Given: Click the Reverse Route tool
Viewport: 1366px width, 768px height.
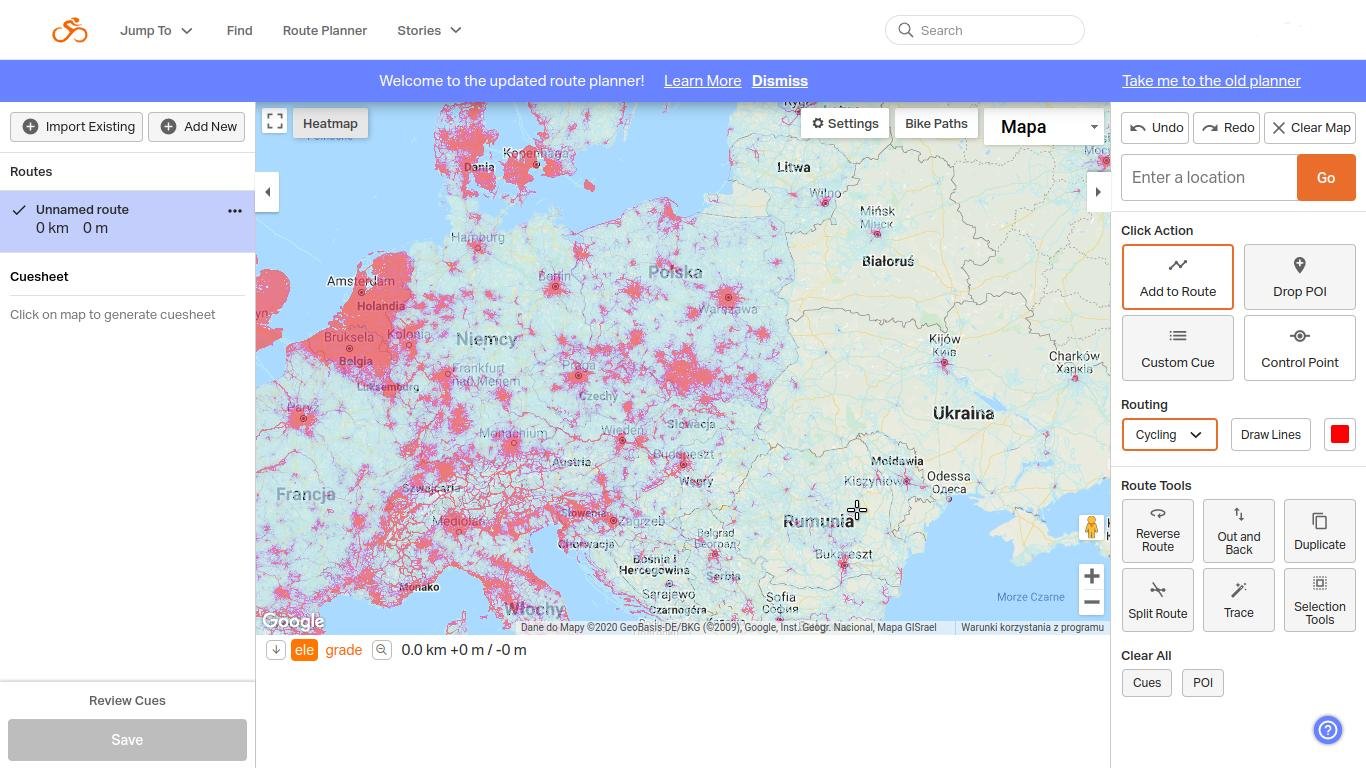Looking at the screenshot, I should click(1157, 530).
